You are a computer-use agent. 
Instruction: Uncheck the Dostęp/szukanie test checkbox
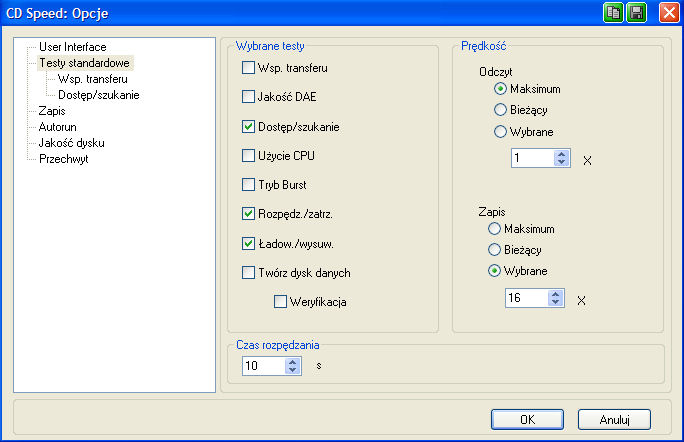[x=248, y=127]
